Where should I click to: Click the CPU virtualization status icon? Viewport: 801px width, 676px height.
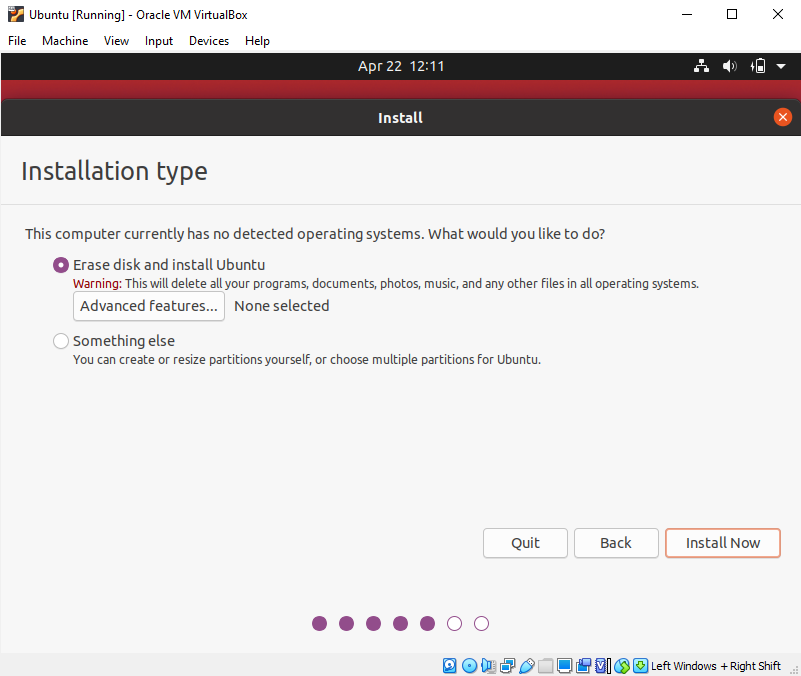(603, 666)
